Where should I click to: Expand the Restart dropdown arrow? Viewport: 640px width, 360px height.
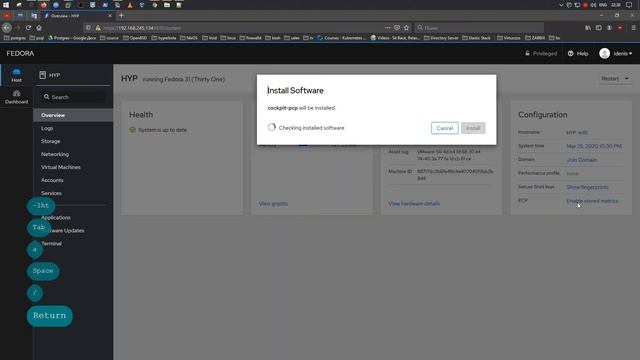627,78
